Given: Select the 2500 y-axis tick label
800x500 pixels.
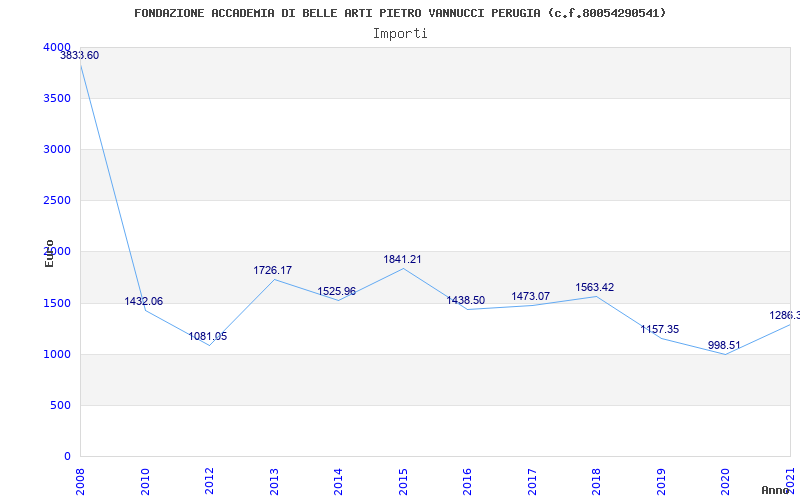Looking at the screenshot, I should [57, 201].
